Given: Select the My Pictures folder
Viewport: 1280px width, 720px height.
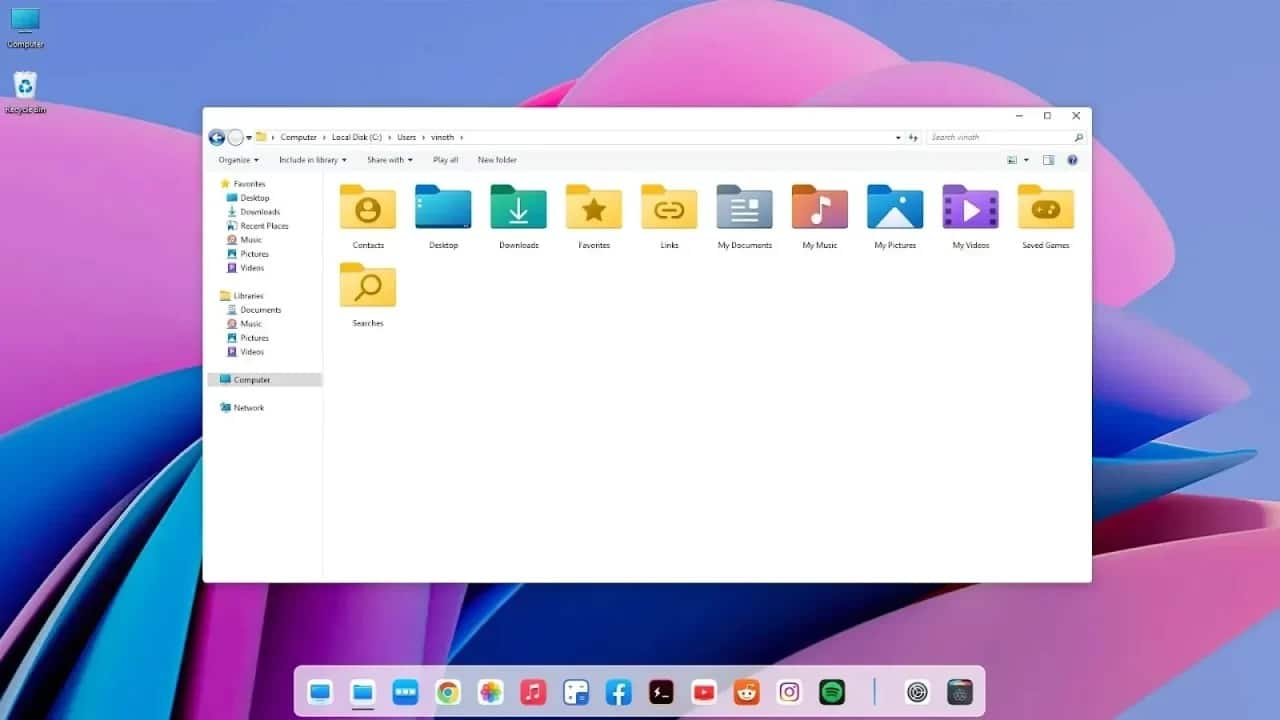Looking at the screenshot, I should [895, 207].
